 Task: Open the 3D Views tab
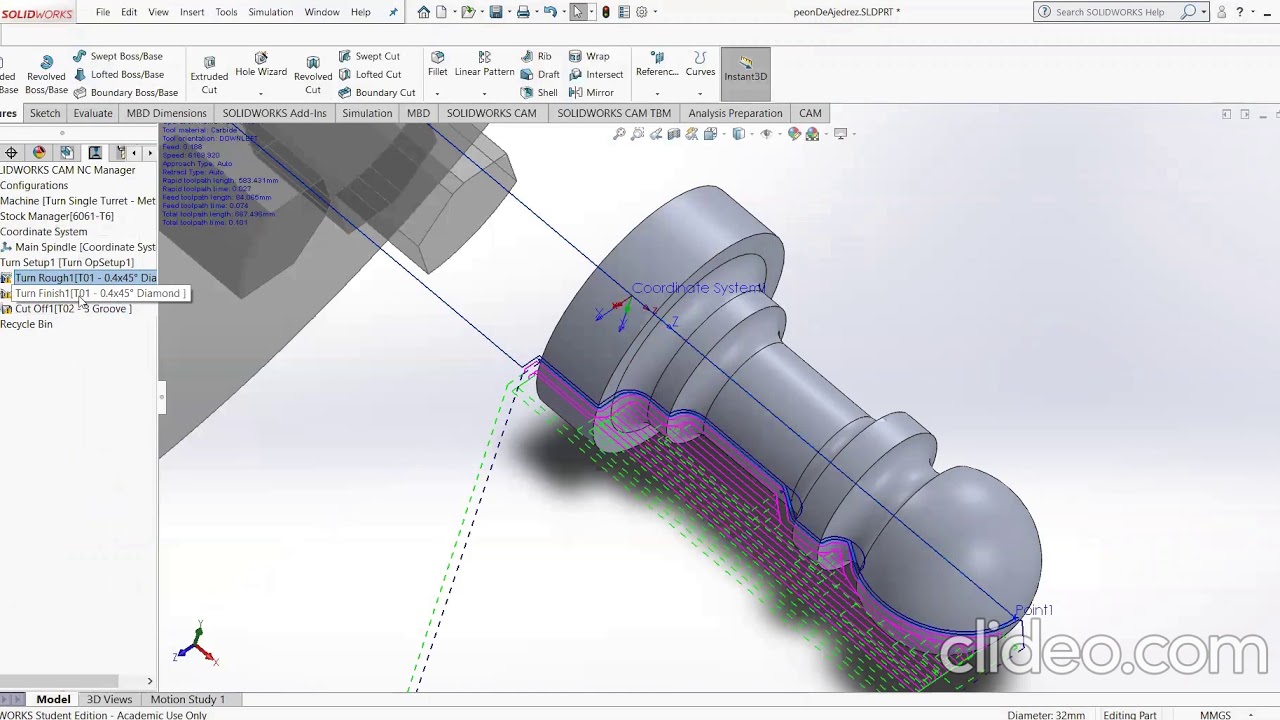point(109,699)
